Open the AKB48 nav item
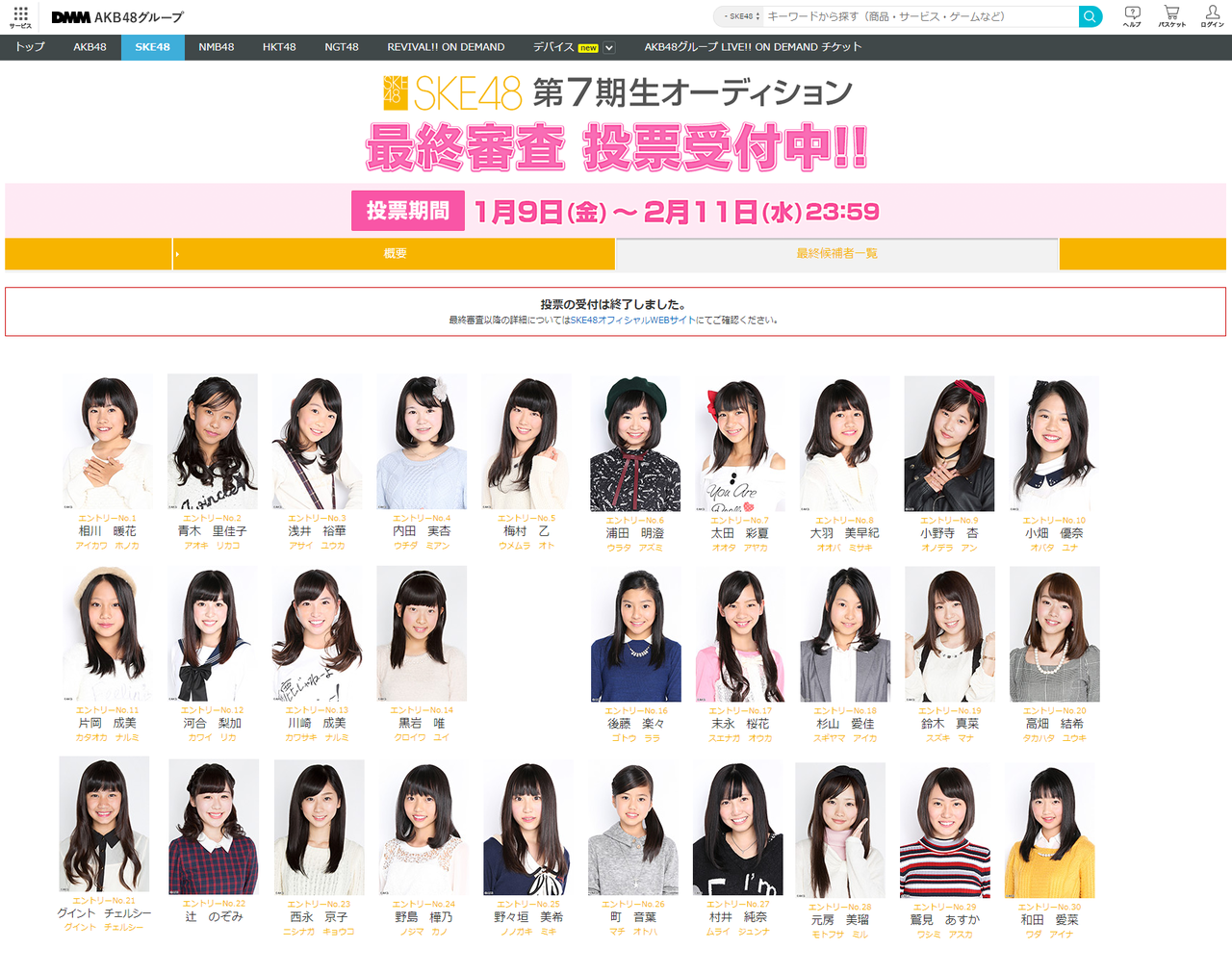The width and height of the screenshot is (1232, 974). [90, 47]
